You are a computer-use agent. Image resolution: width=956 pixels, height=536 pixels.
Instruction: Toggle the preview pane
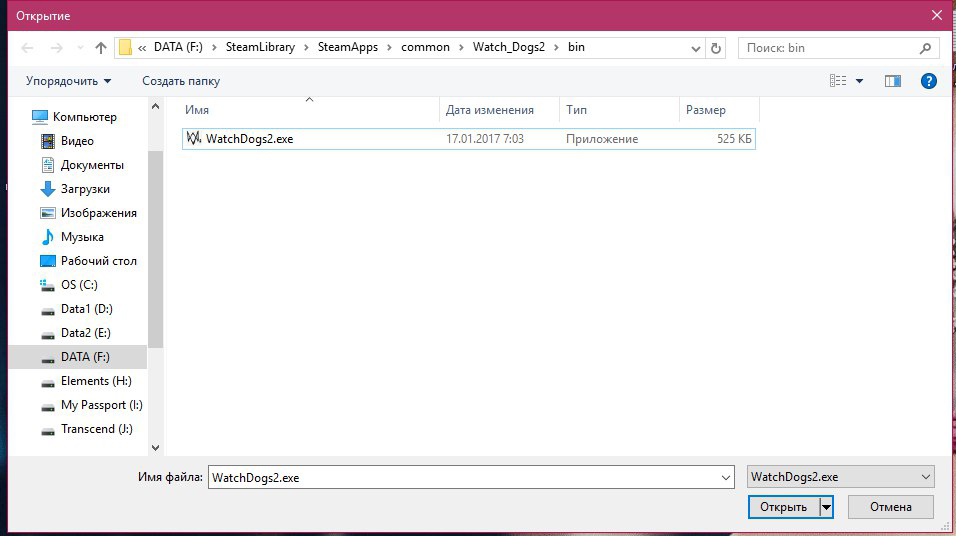[x=893, y=81]
